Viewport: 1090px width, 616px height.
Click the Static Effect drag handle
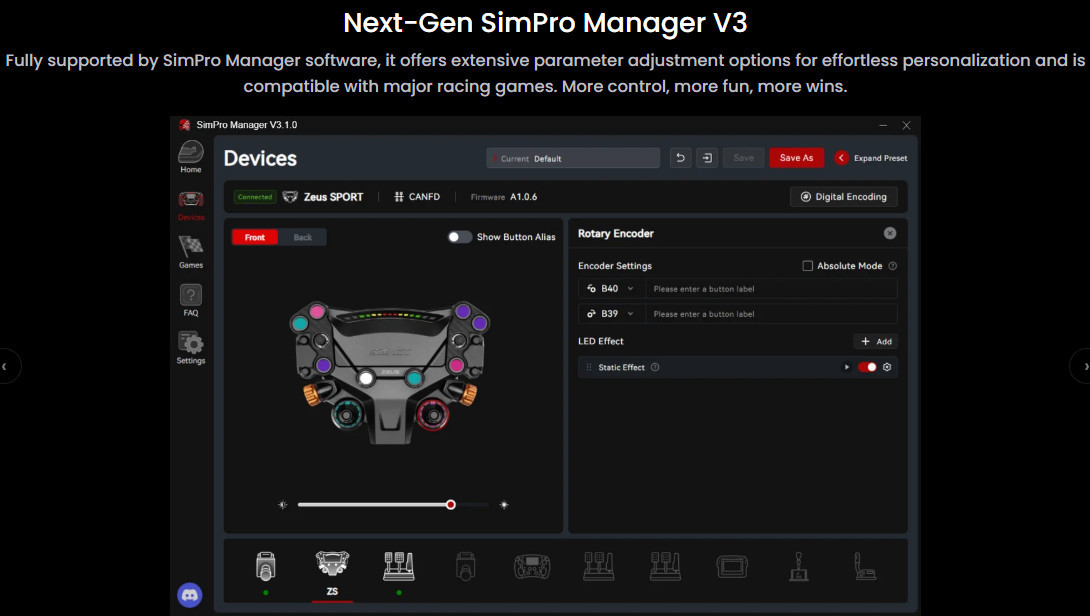pyautogui.click(x=589, y=367)
